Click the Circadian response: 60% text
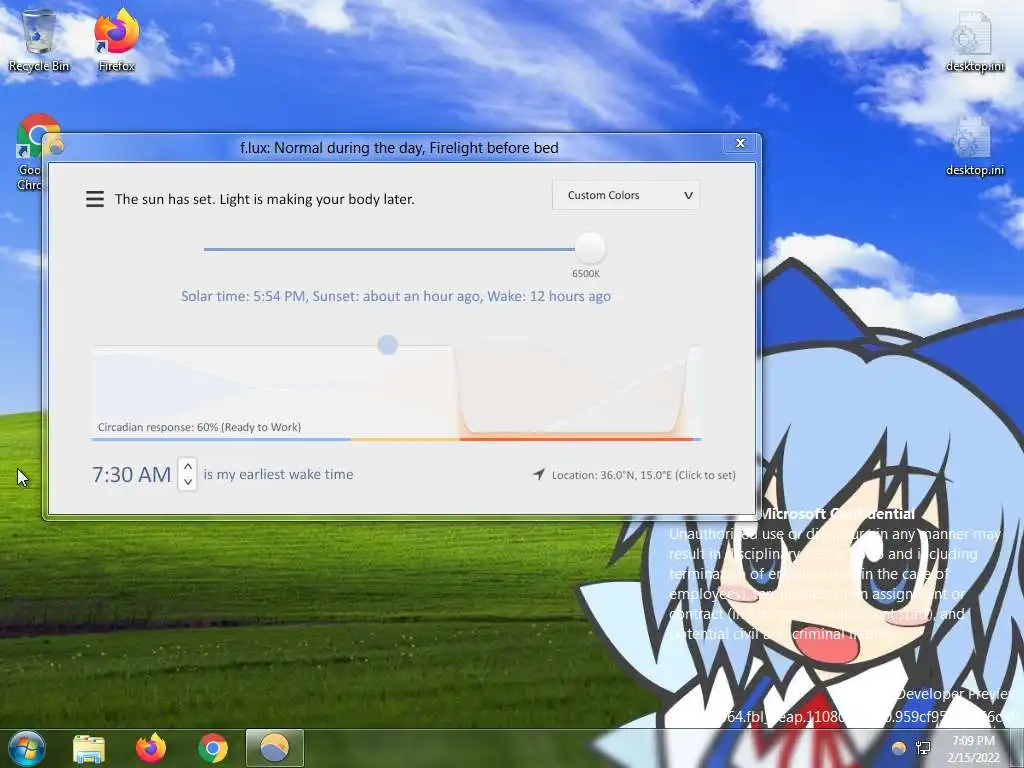This screenshot has height=768, width=1024. point(199,427)
